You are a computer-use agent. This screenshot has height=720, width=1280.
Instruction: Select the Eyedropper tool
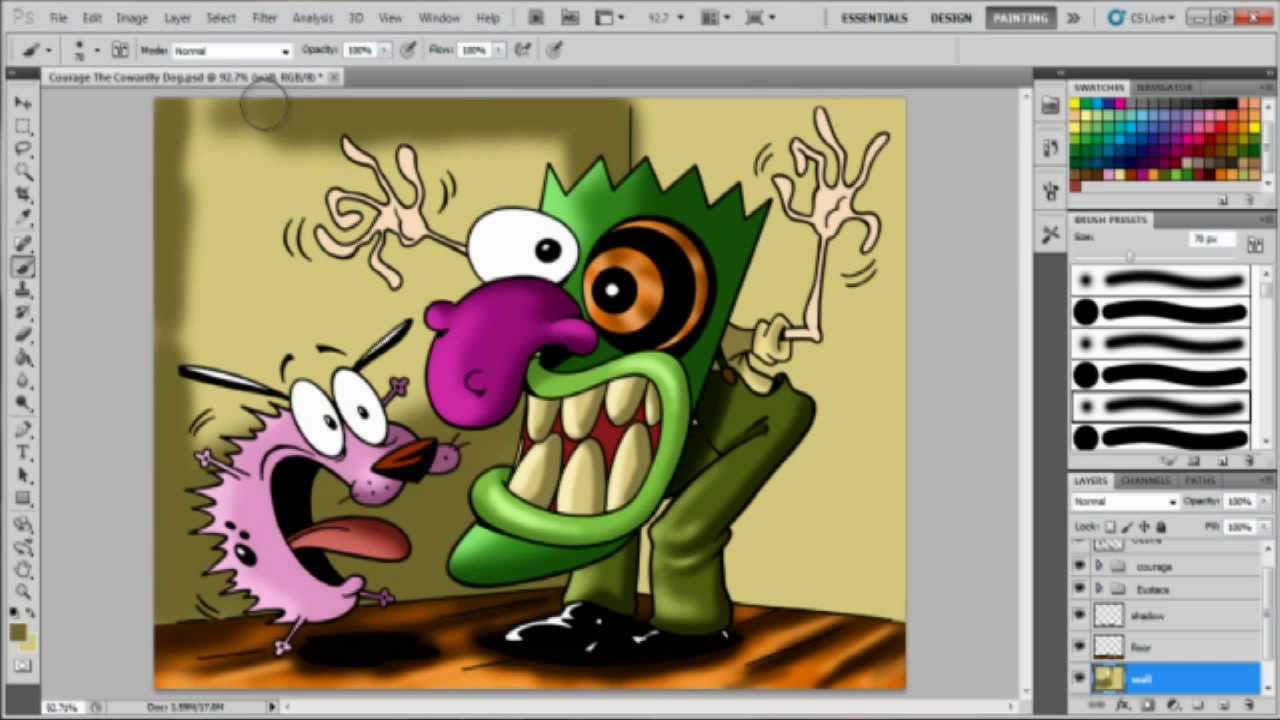coord(23,217)
